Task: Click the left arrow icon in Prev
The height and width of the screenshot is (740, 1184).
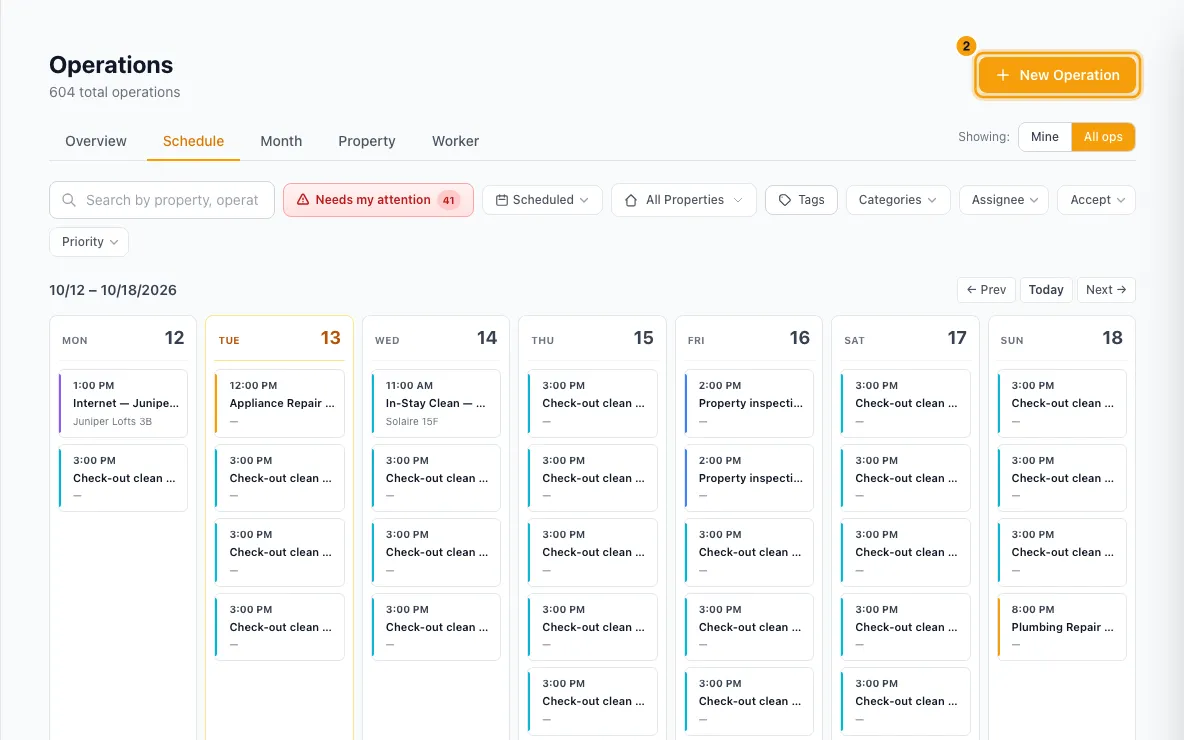Action: point(972,290)
